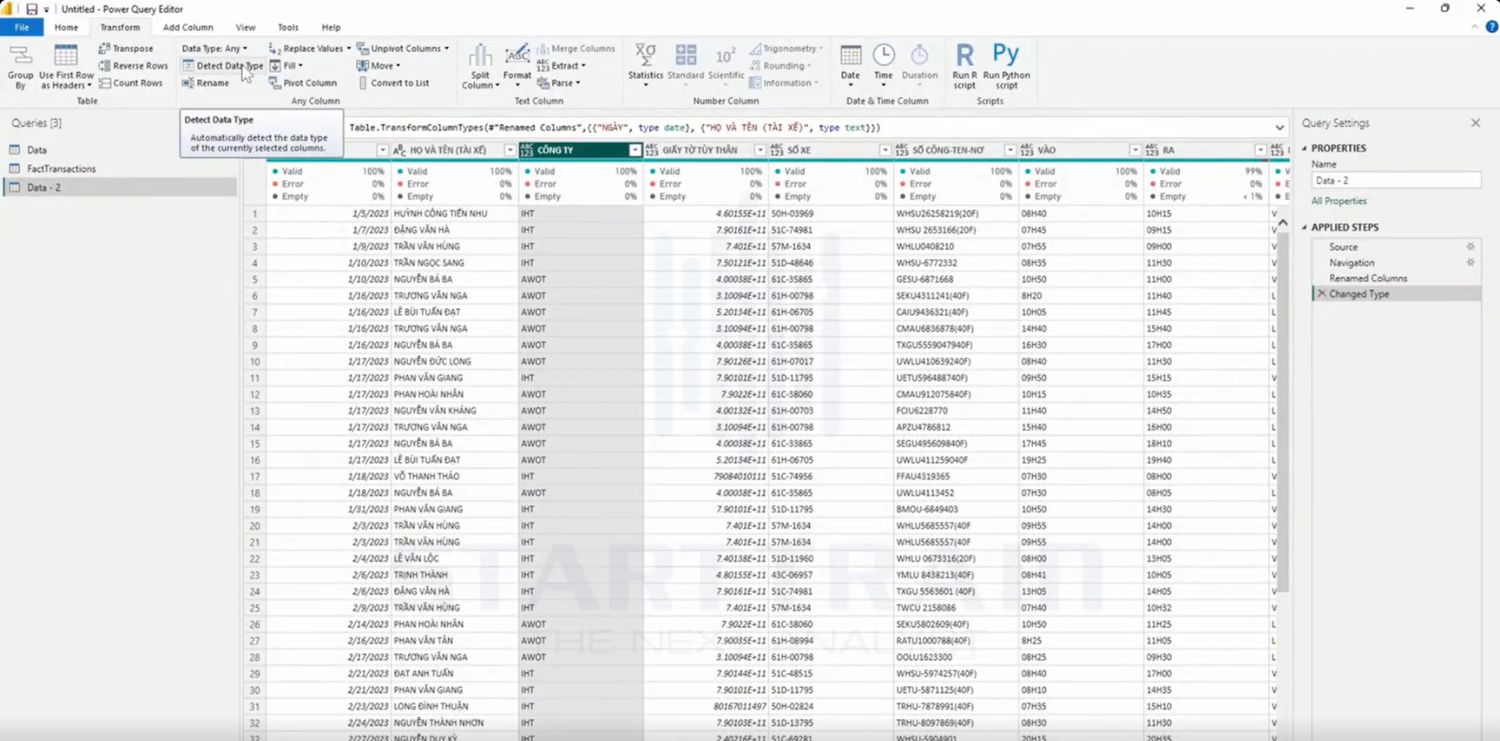
Task: Run a Python script
Action: coord(1006,67)
